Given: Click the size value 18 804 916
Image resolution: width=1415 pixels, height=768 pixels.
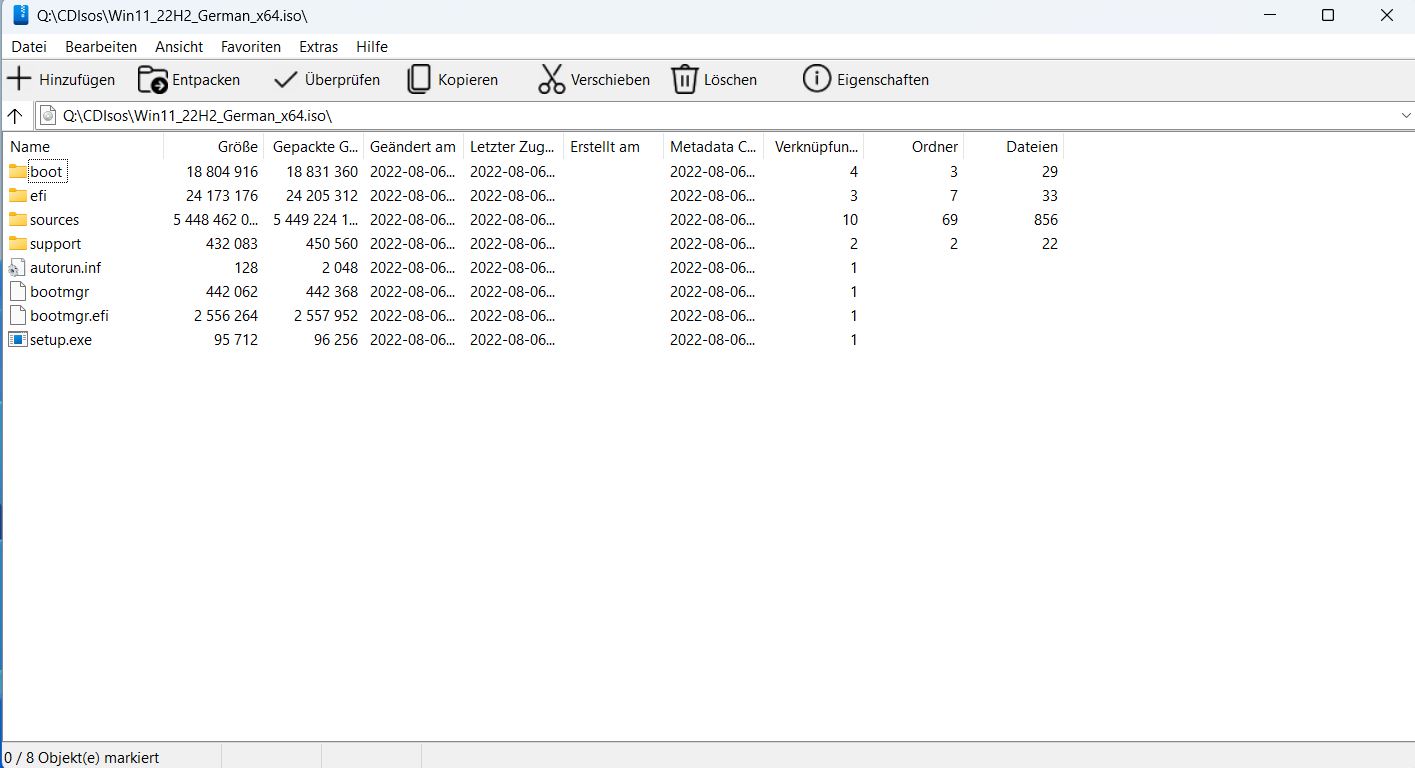Looking at the screenshot, I should point(222,171).
